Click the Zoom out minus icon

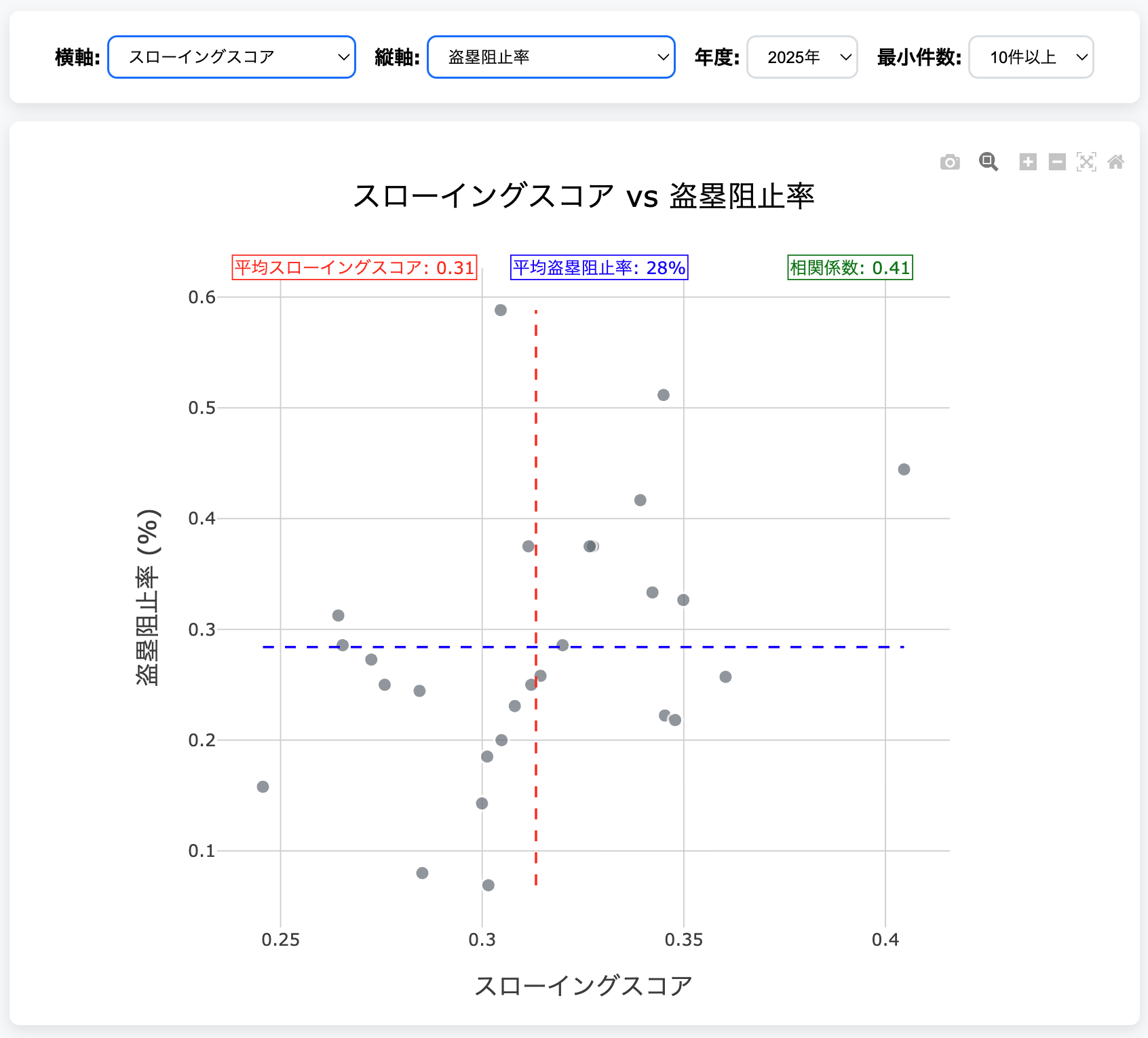point(1057,162)
